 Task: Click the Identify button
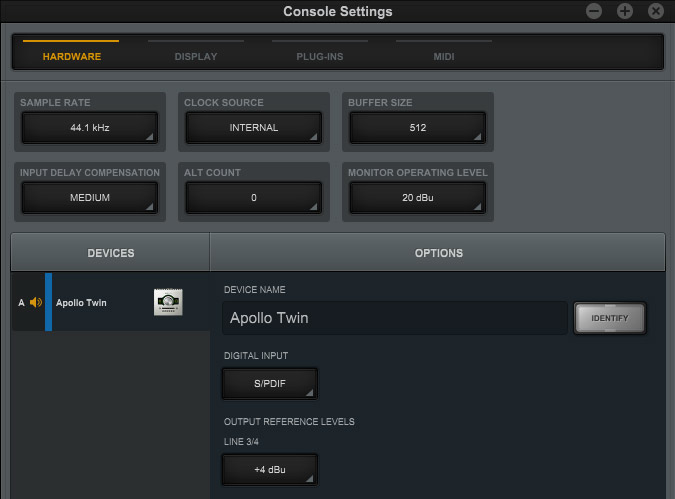tap(610, 318)
